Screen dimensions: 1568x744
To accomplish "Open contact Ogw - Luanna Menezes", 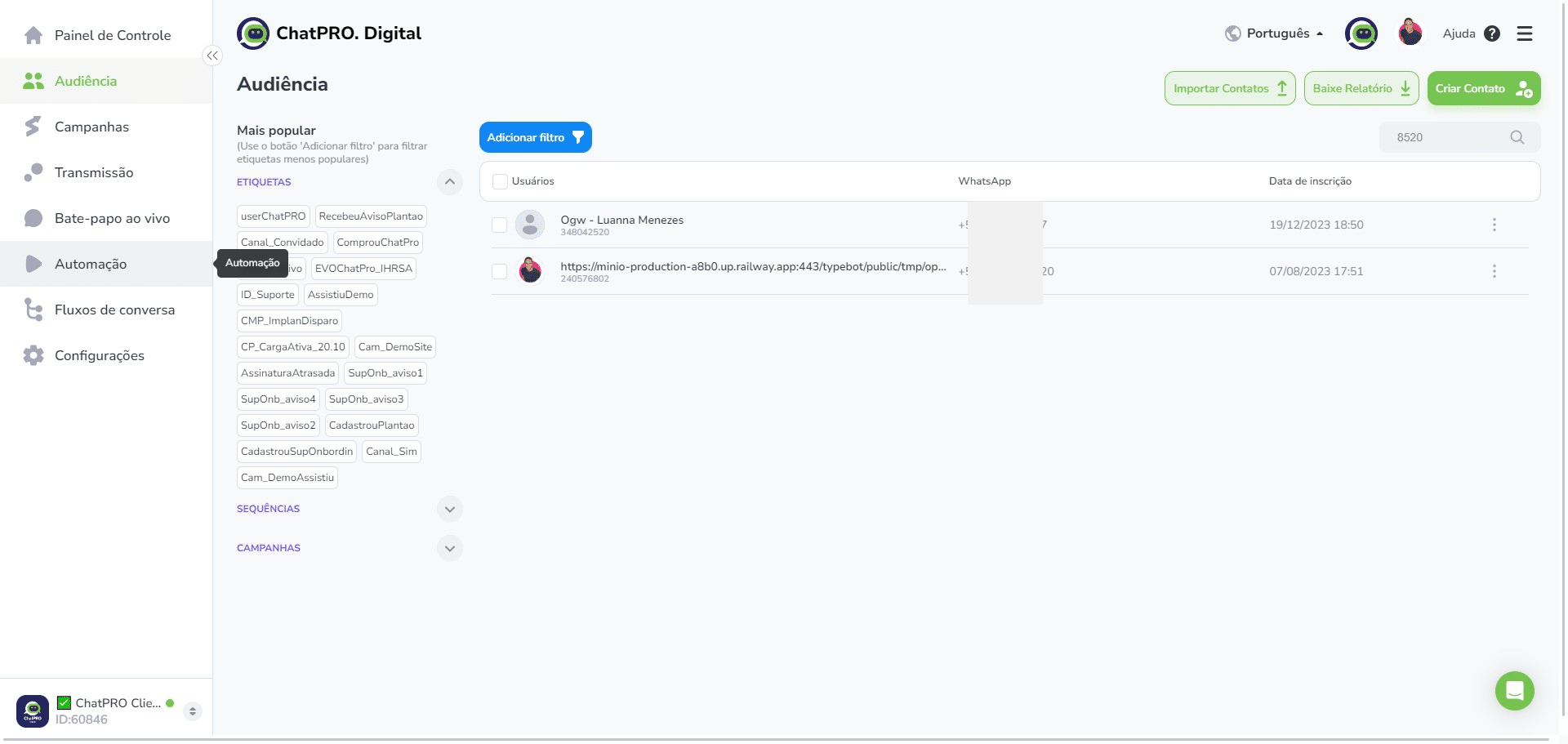I will click(x=621, y=220).
